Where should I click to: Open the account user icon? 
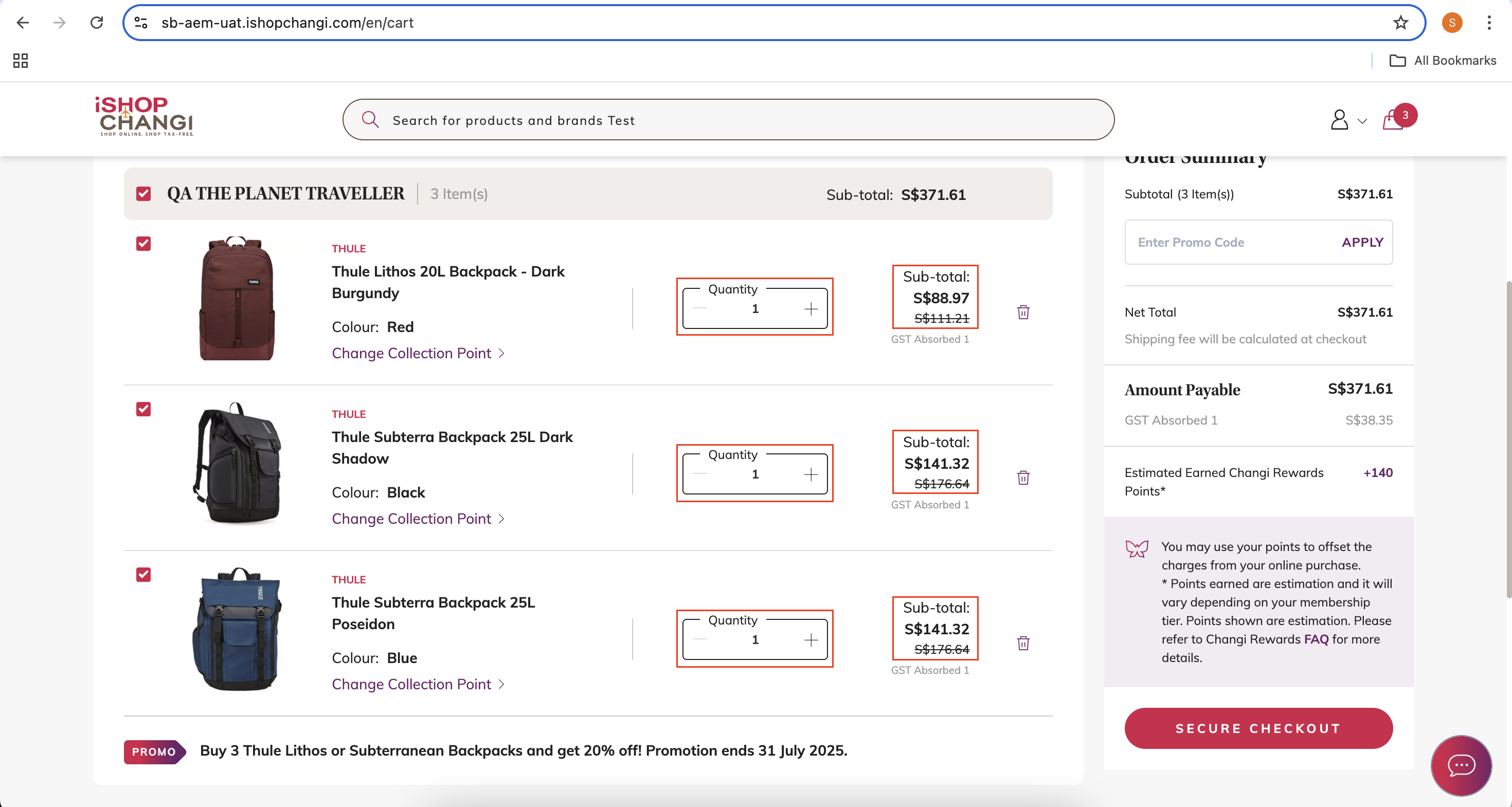click(1339, 120)
